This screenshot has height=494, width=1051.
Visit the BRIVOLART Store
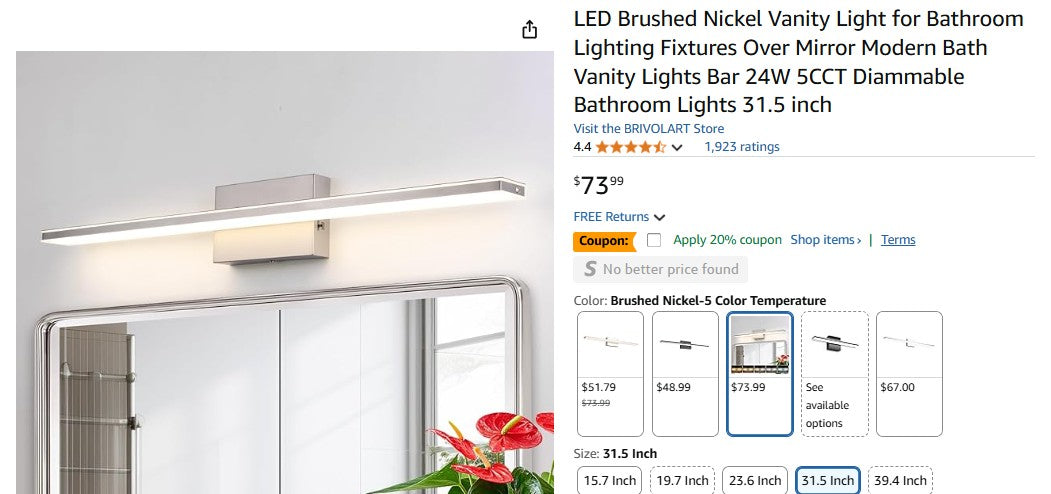(648, 129)
